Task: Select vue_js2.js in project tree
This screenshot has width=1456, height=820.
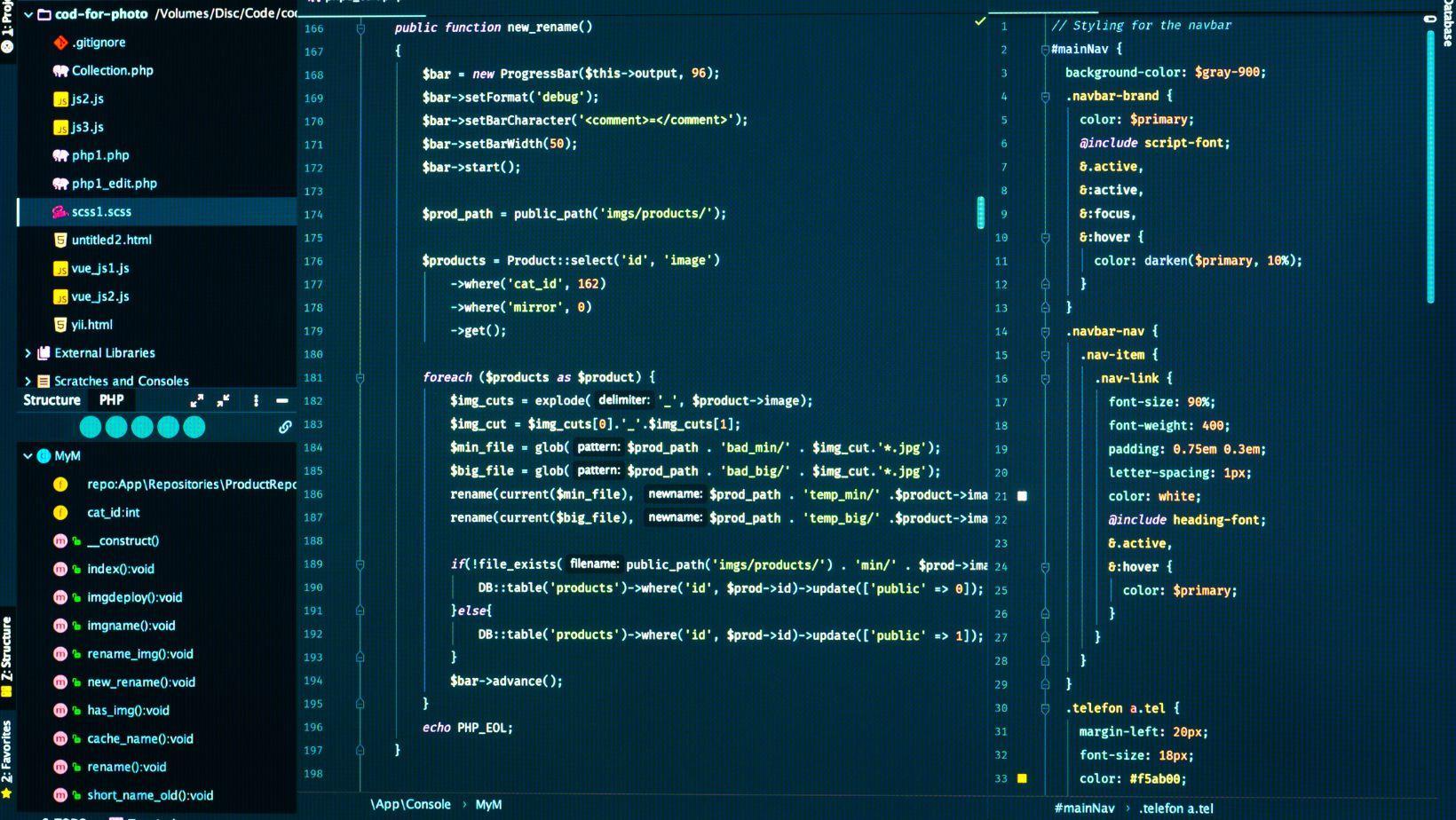Action: click(100, 296)
